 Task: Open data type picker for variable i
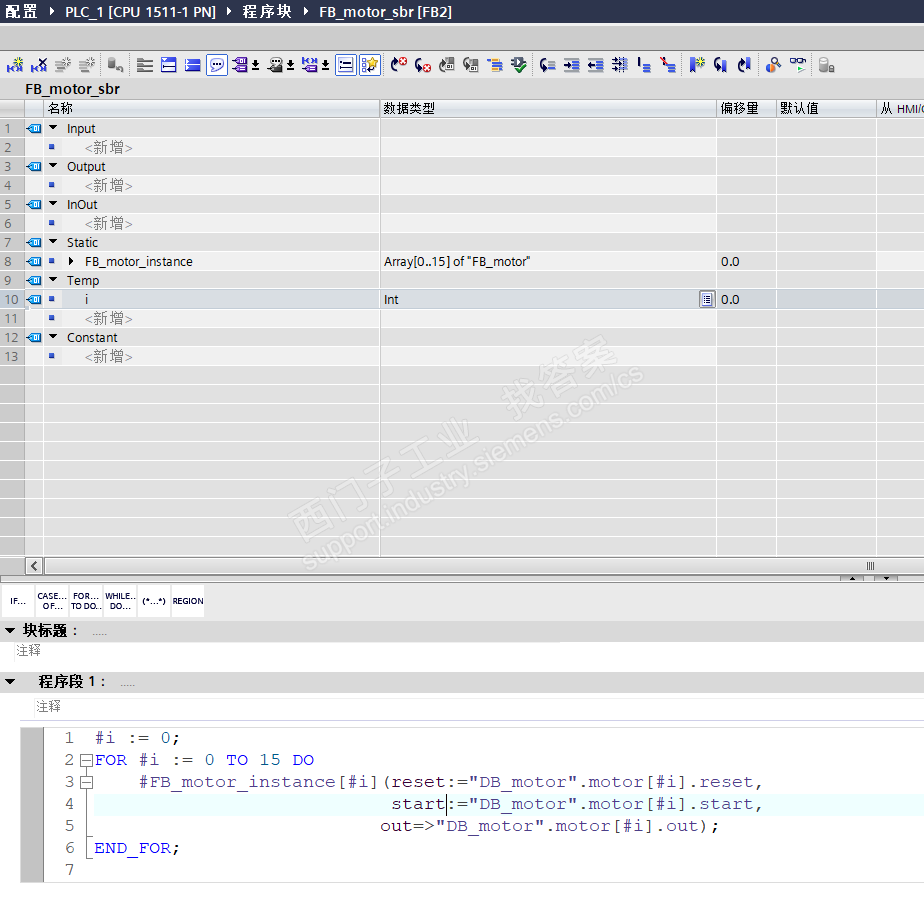[706, 299]
